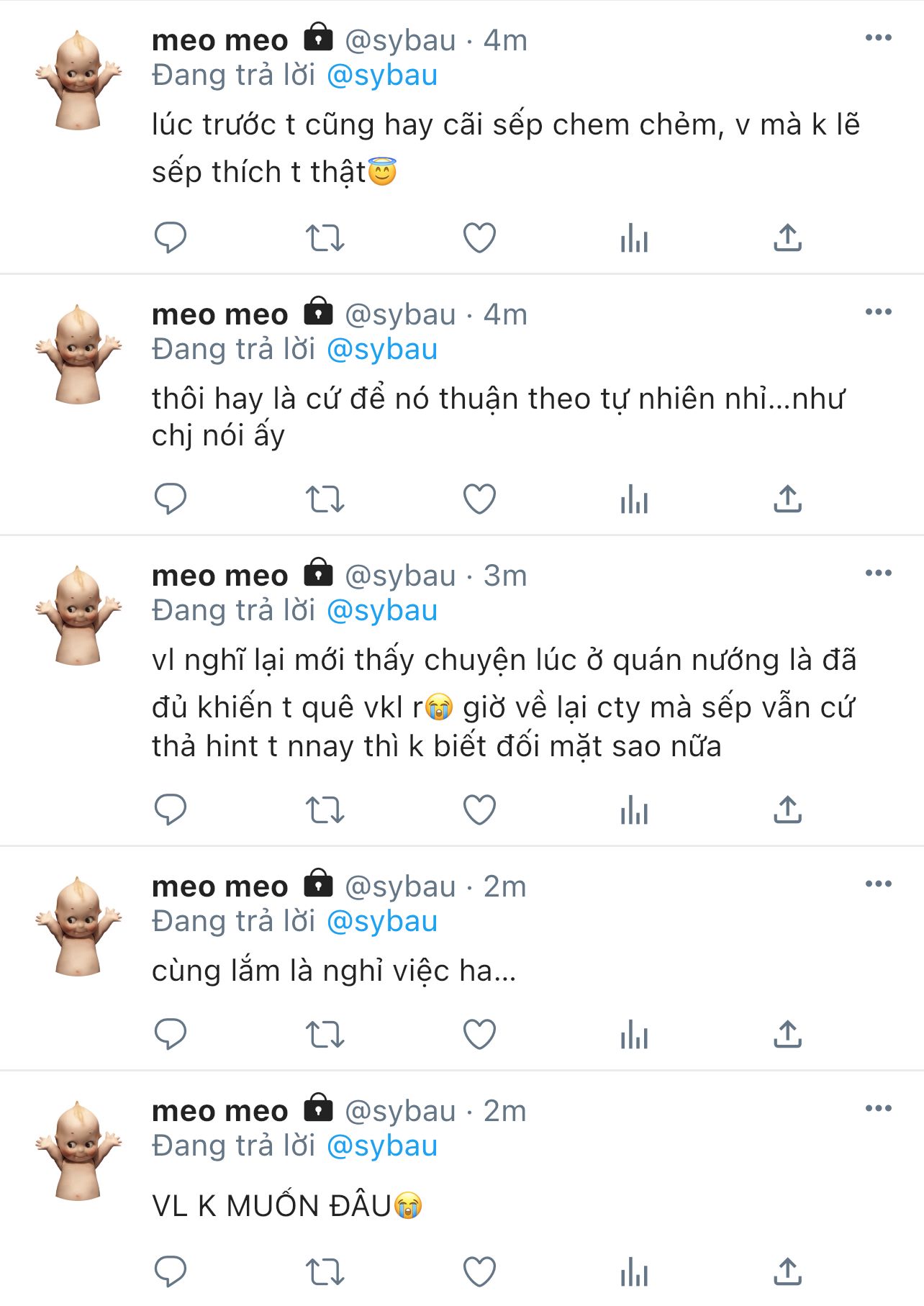
Task: View analytics for the first tweet
Action: 634,237
